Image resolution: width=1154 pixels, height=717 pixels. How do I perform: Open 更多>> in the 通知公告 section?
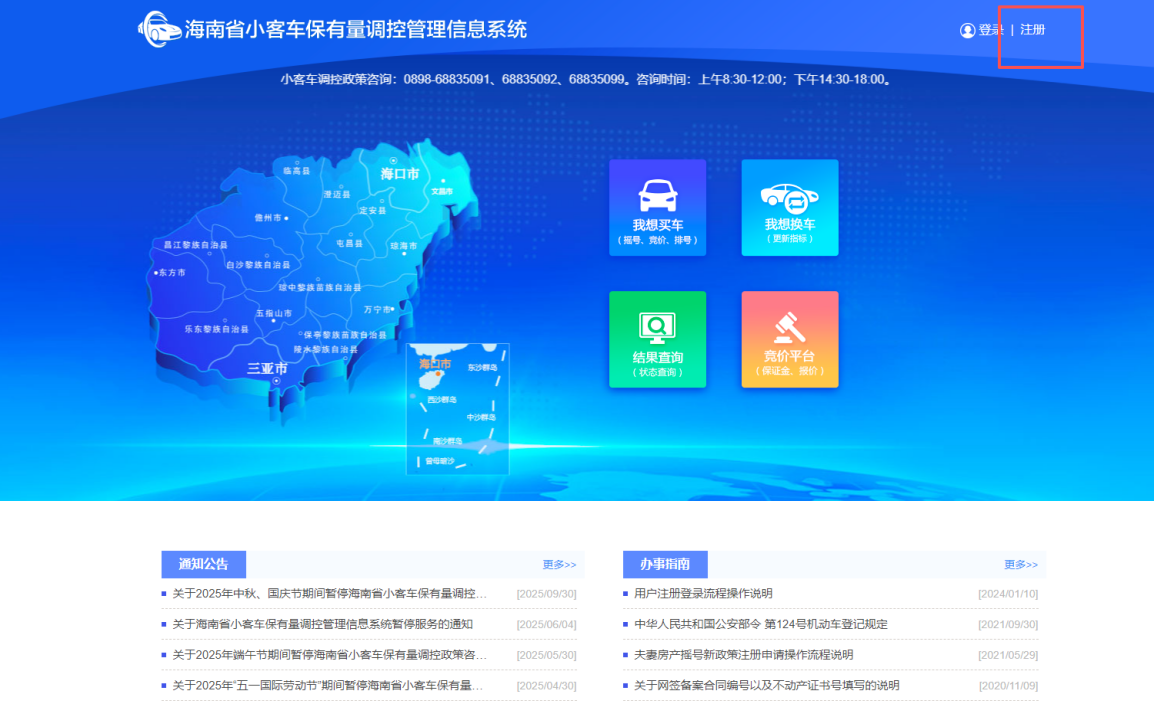559,563
